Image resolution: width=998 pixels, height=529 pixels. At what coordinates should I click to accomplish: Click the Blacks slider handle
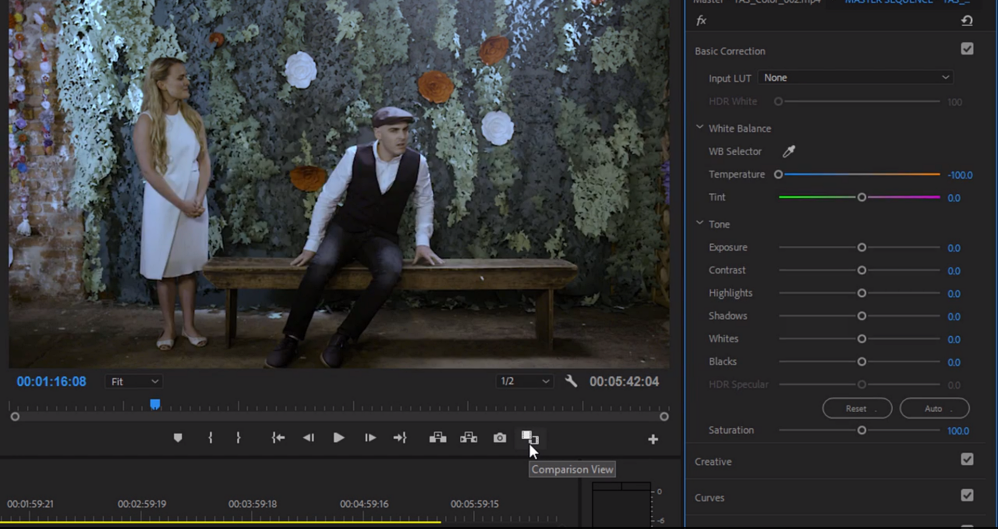click(x=862, y=362)
